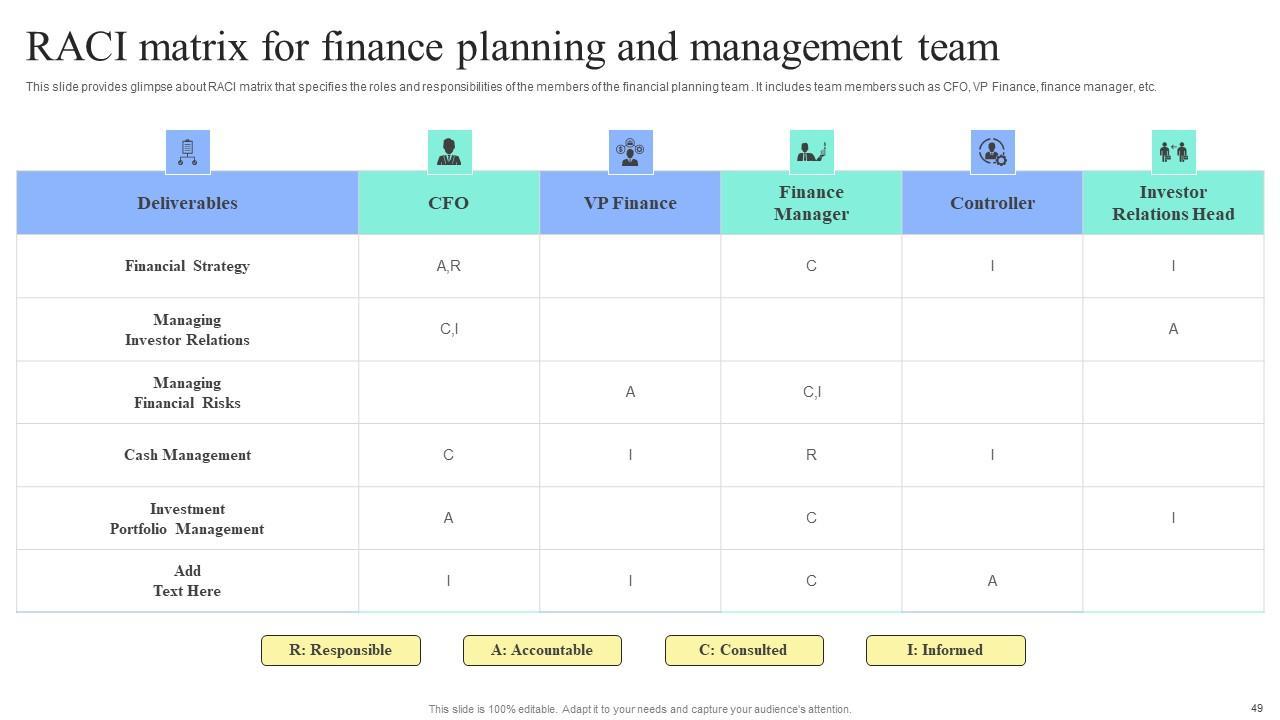The height and width of the screenshot is (720, 1280).
Task: Select the Finance Manager presenter icon
Action: [x=811, y=152]
